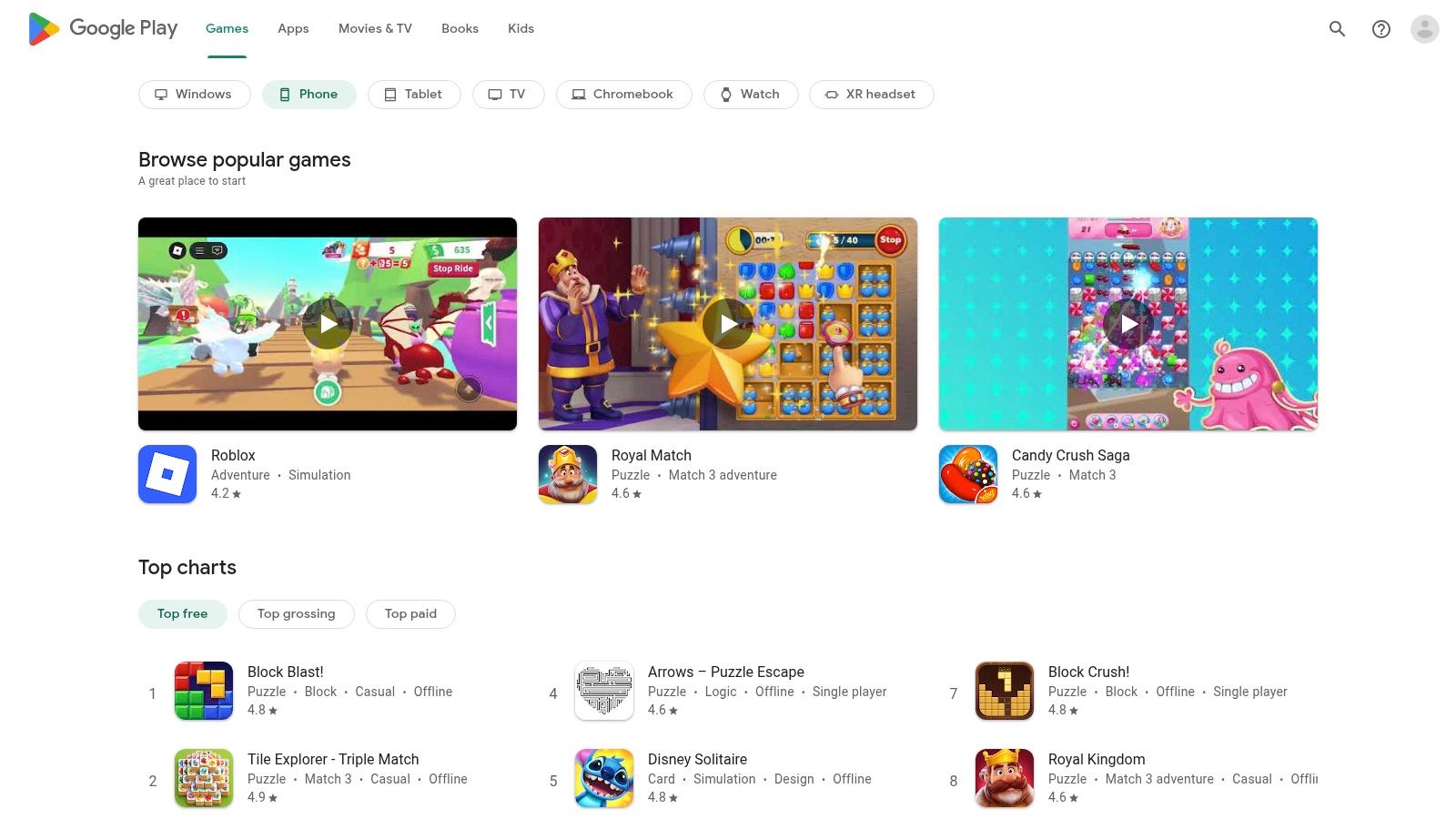Play the Royal Match video preview
Viewport: 1456px width, 819px height.
[728, 324]
